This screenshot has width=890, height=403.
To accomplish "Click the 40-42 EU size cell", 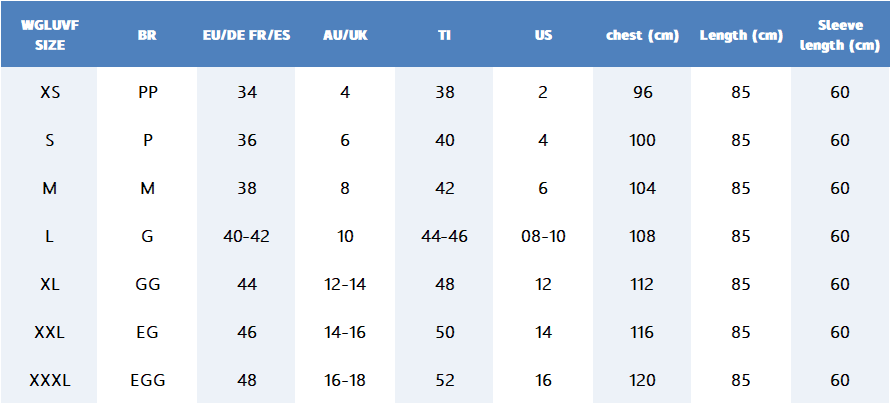I will point(246,237).
